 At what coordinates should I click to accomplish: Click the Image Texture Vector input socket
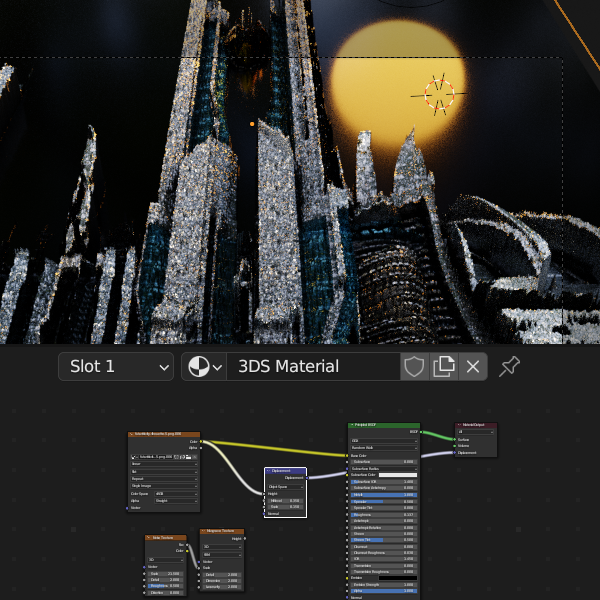pos(127,508)
